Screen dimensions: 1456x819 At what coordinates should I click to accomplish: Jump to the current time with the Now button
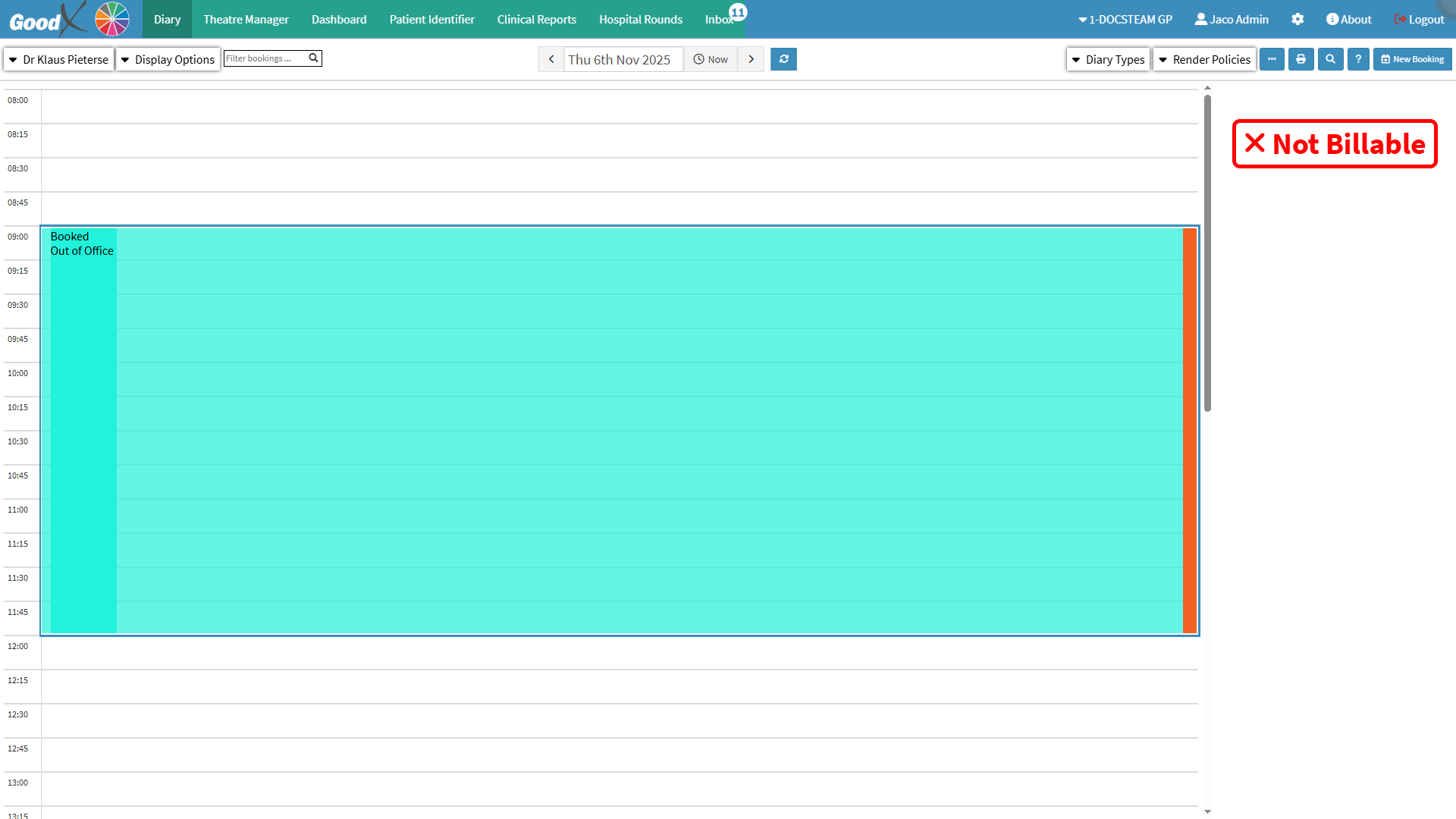point(711,59)
